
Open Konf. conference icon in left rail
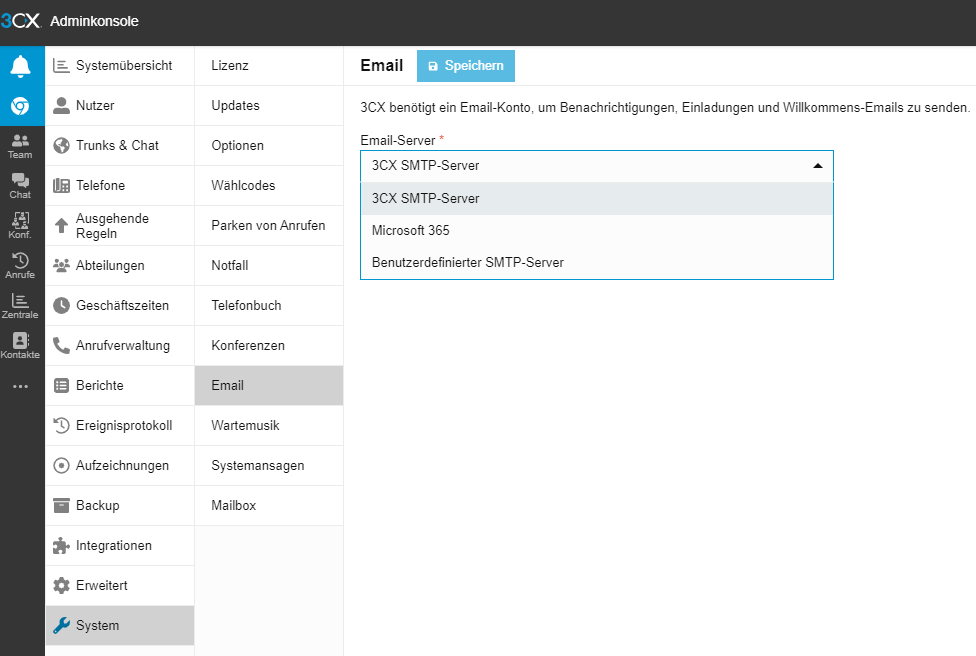tap(21, 225)
